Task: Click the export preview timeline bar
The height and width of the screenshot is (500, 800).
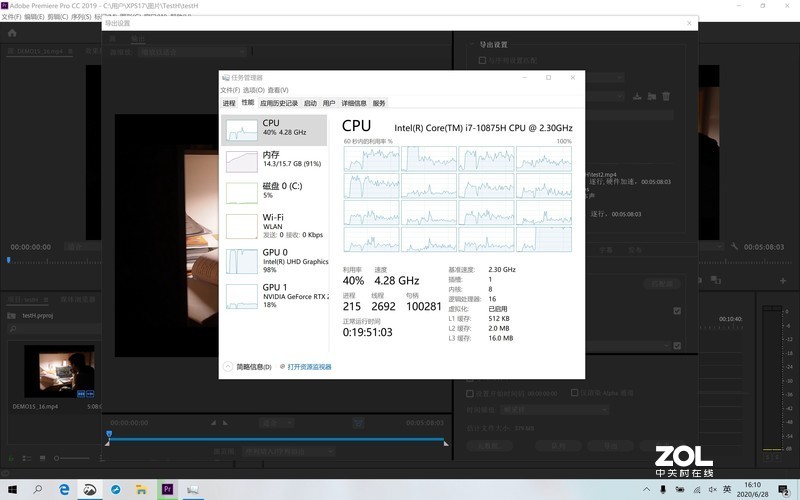Action: 275,441
